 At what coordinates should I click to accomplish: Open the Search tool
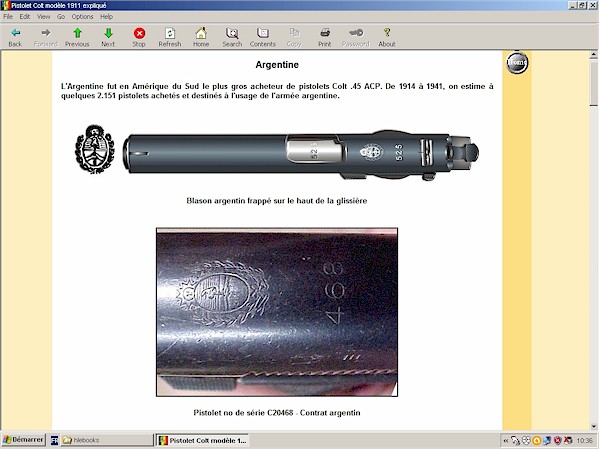(232, 37)
